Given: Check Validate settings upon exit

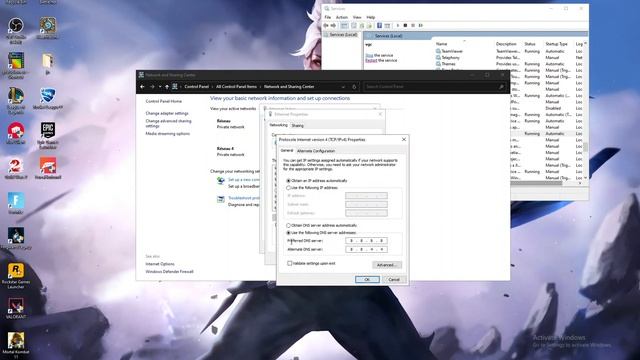Looking at the screenshot, I should [289, 263].
